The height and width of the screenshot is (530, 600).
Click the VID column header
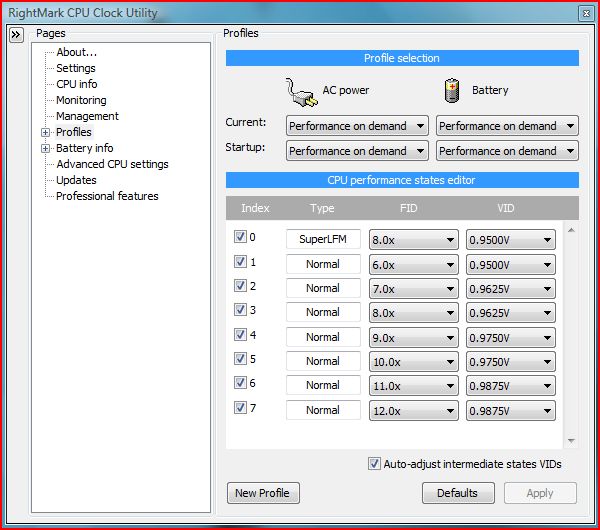tap(505, 208)
